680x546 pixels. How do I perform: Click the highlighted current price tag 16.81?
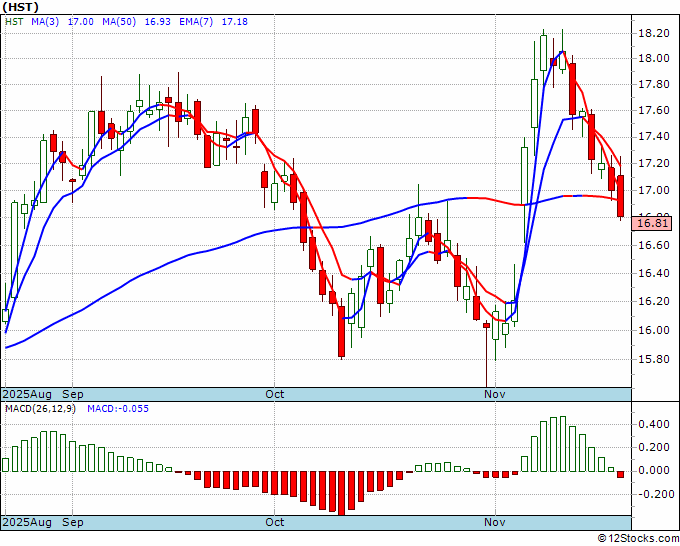(652, 224)
